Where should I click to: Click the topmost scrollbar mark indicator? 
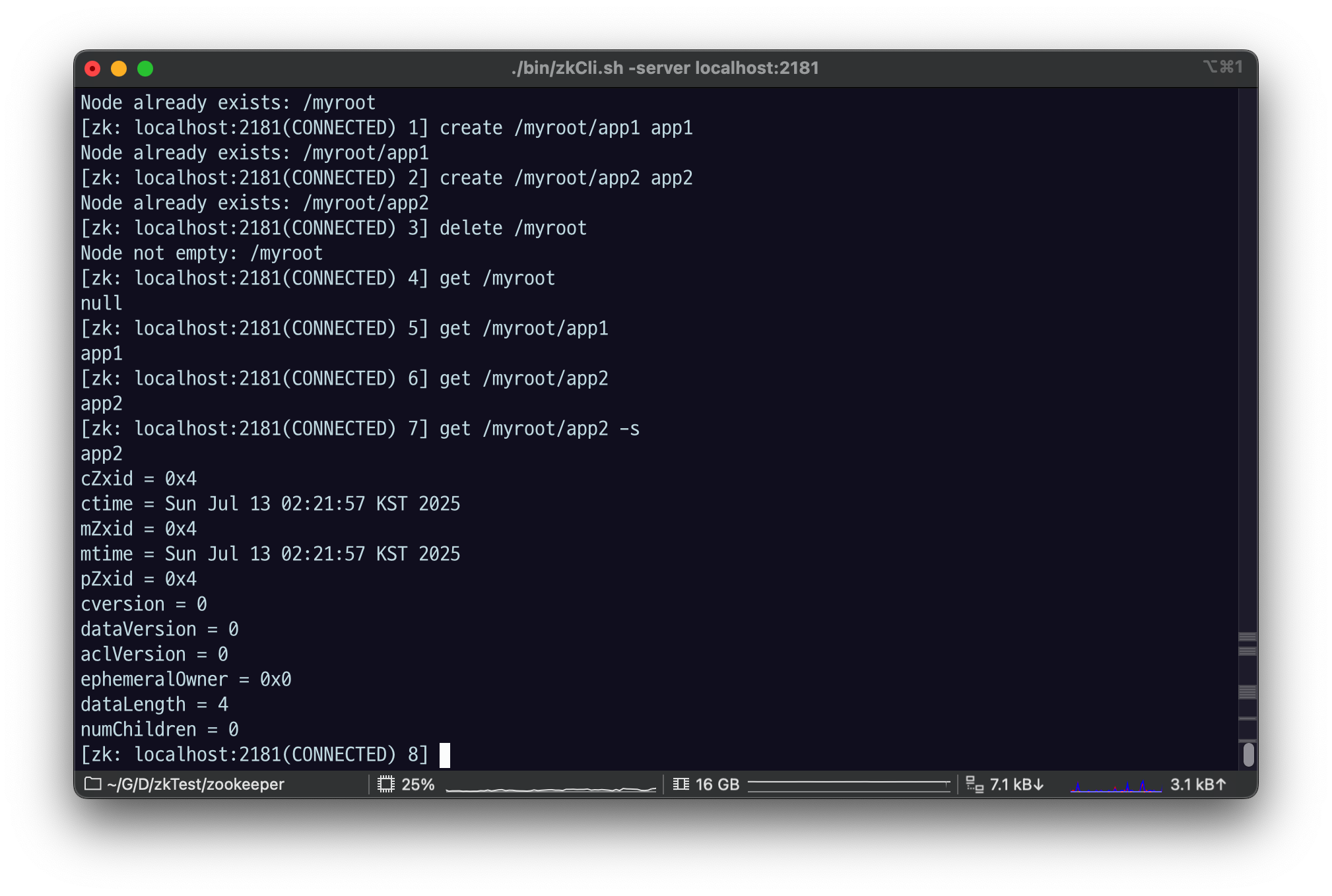pyautogui.click(x=1247, y=637)
